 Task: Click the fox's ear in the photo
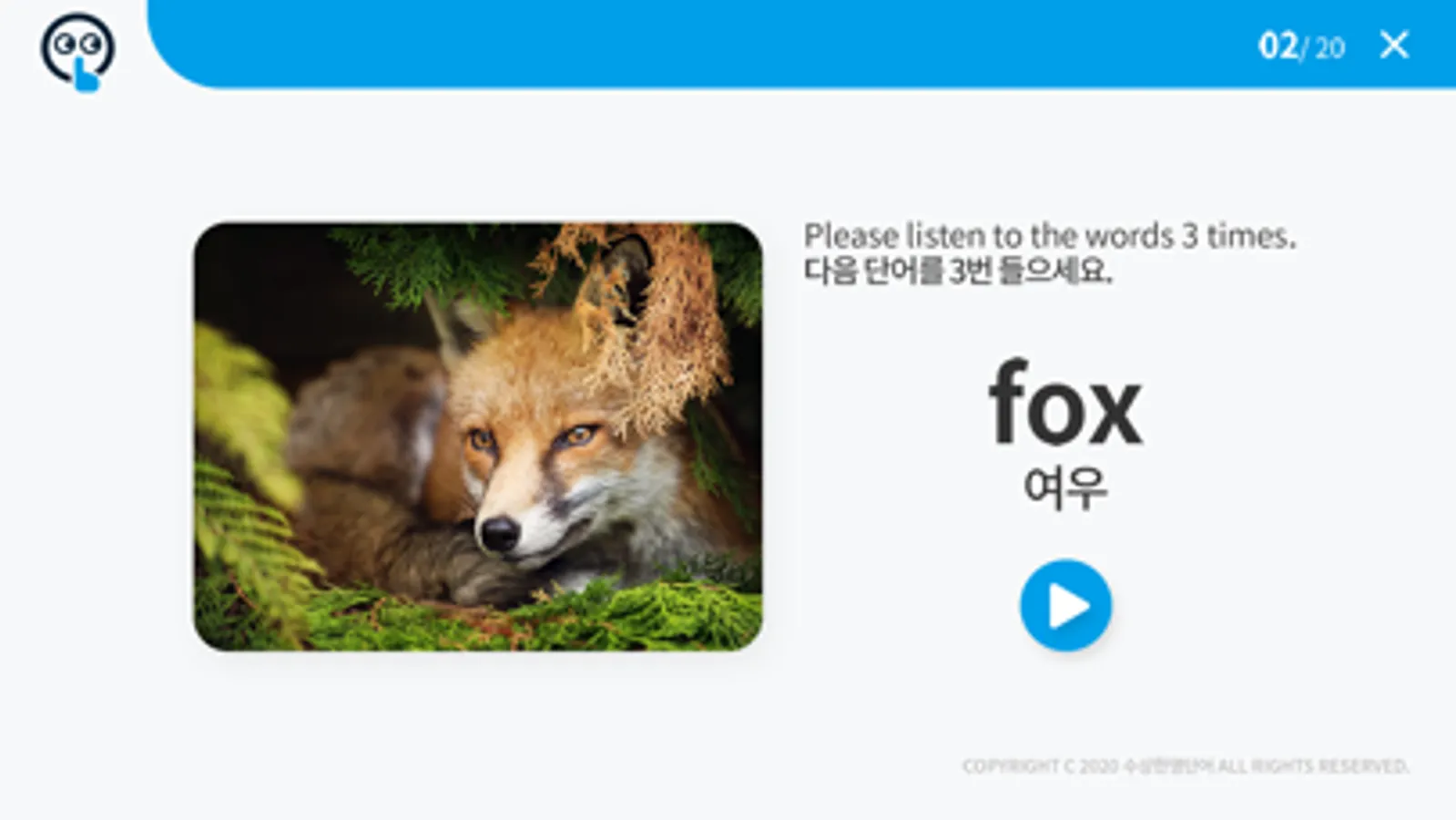point(461,330)
